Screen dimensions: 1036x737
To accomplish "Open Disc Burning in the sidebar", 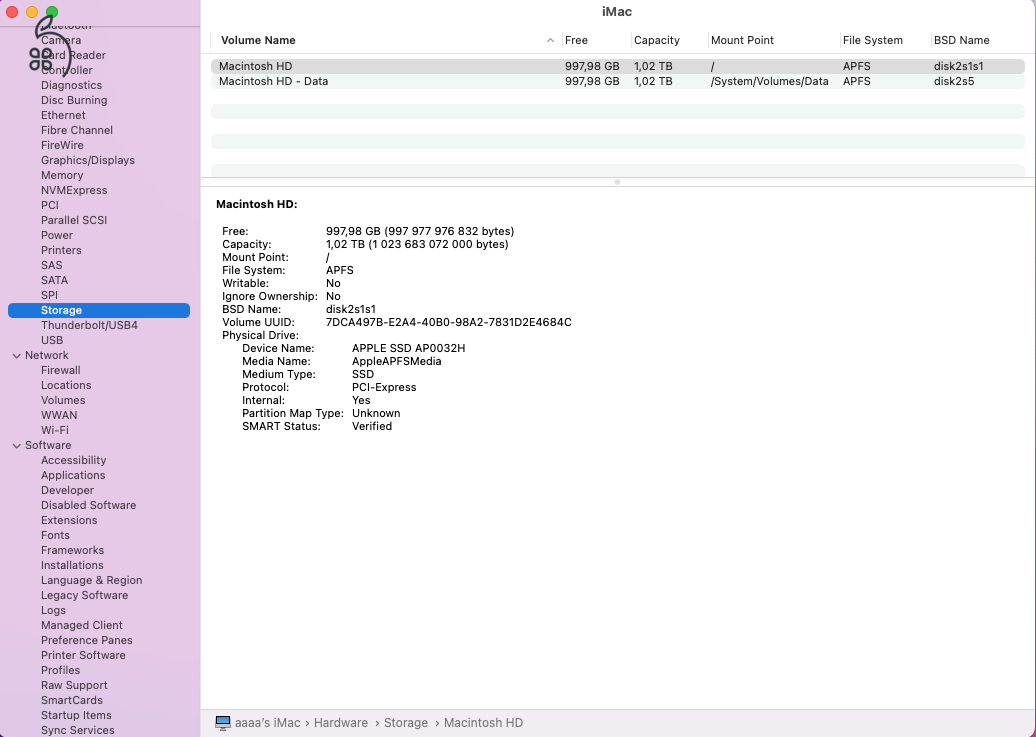I will (x=74, y=100).
